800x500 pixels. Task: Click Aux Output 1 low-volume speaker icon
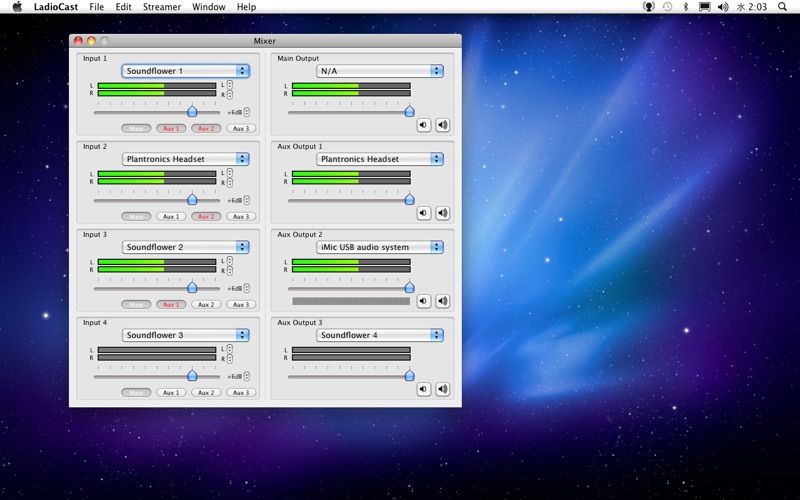[423, 213]
